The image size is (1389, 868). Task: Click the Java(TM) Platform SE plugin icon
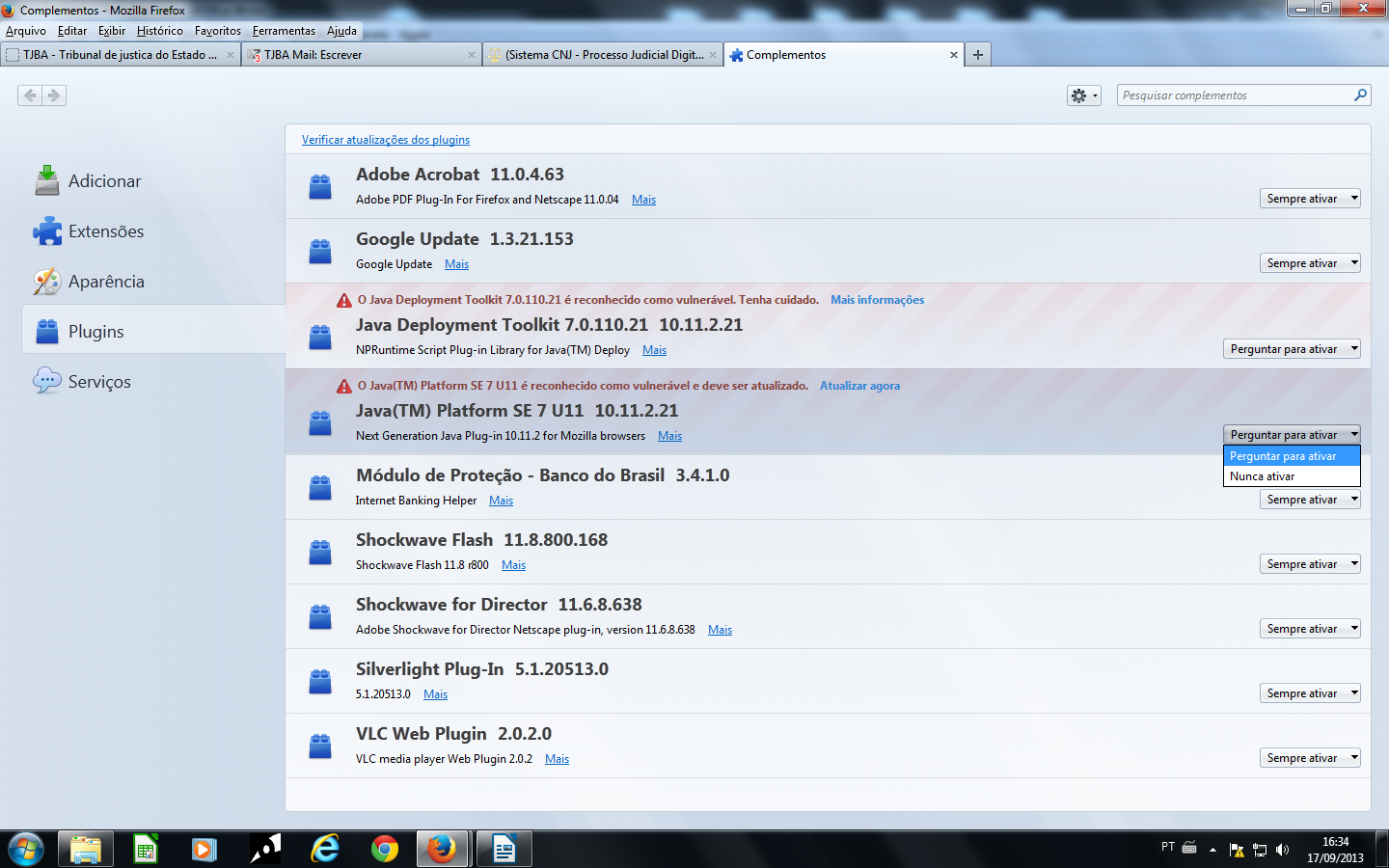320,422
